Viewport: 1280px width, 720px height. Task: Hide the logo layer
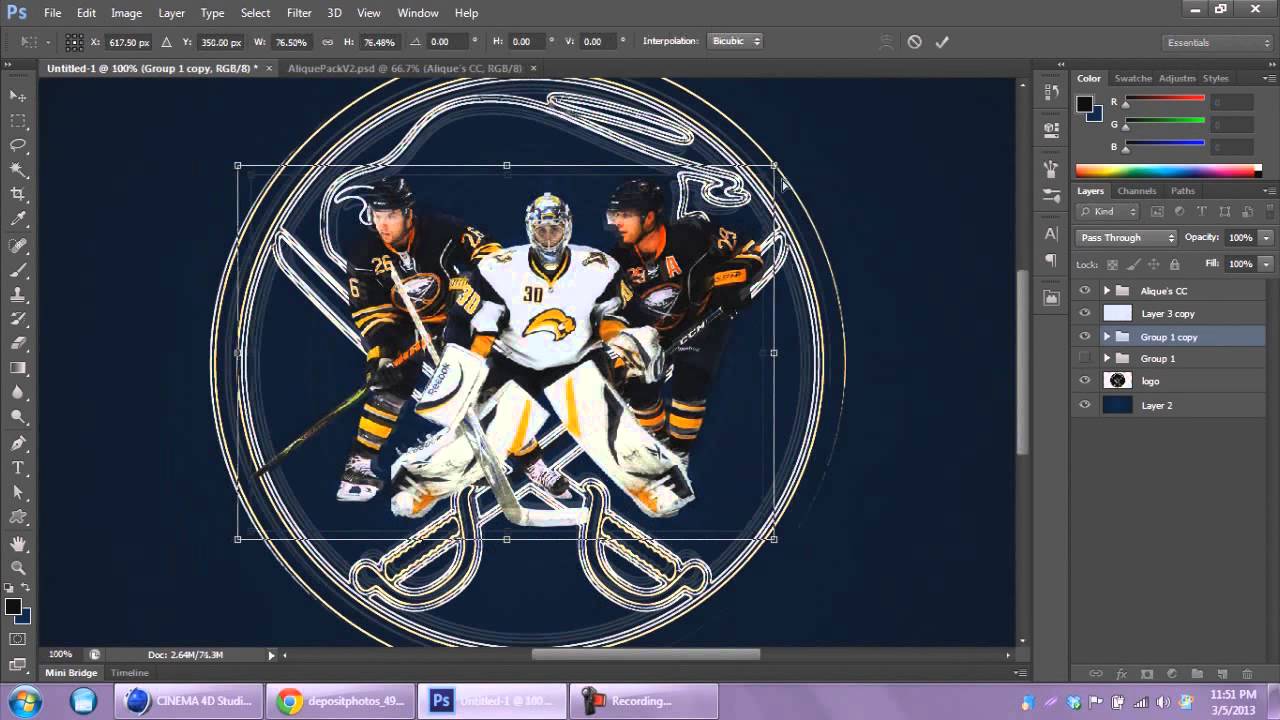(x=1085, y=381)
